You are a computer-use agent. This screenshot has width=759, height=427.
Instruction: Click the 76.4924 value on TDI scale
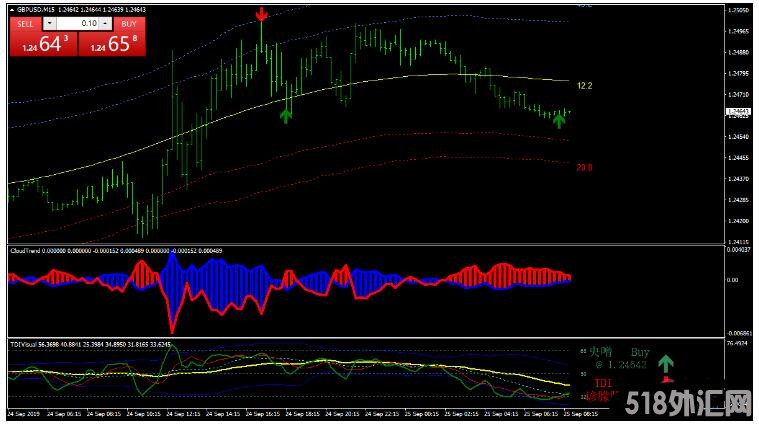click(x=737, y=343)
